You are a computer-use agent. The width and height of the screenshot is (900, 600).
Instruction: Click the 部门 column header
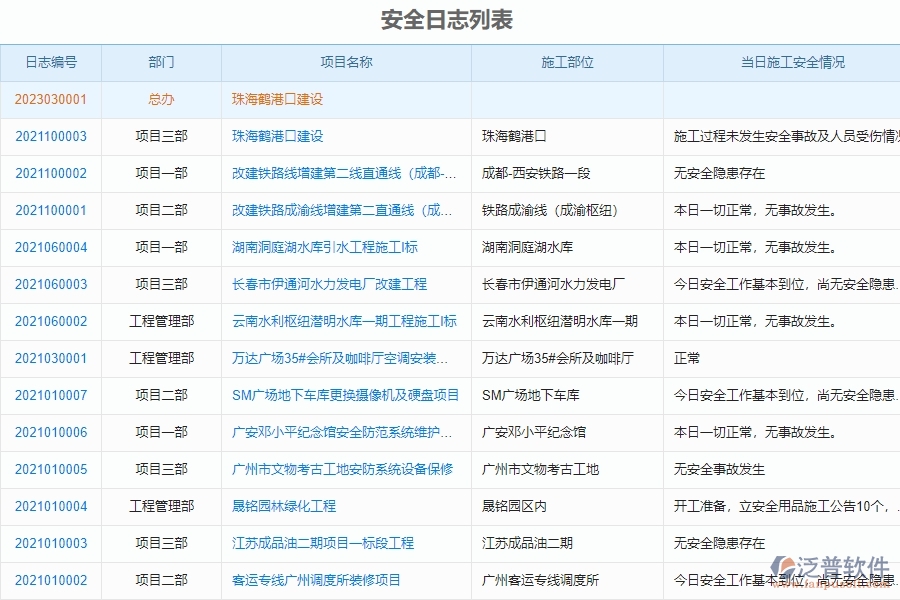(161, 62)
